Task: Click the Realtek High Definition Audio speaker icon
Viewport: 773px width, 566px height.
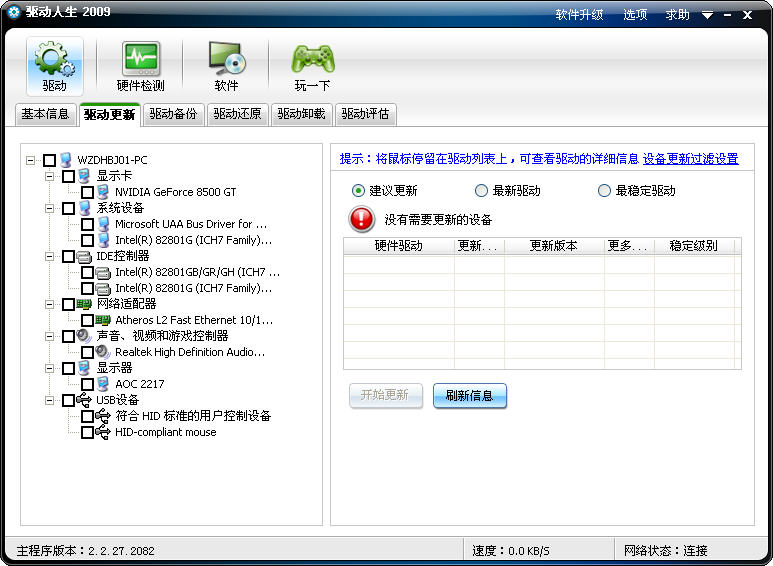Action: 103,352
